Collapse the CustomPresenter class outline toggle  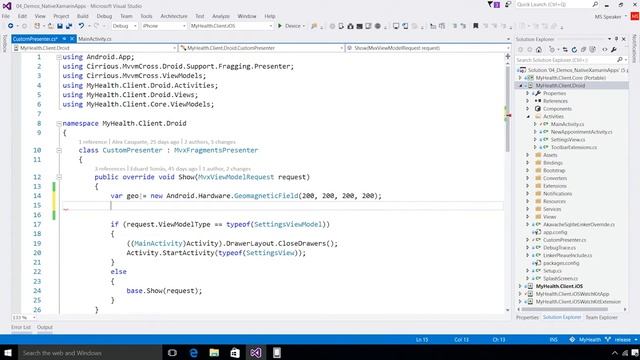pyautogui.click(x=59, y=150)
